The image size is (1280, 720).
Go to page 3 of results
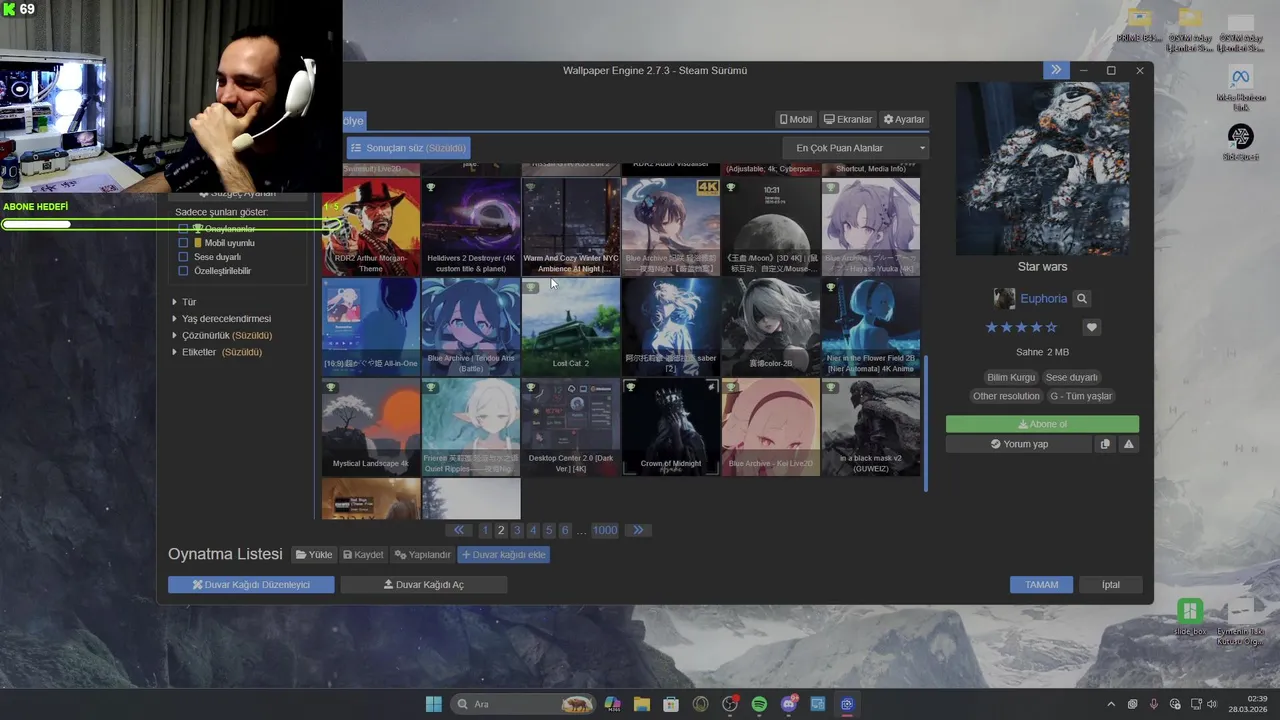coord(517,530)
